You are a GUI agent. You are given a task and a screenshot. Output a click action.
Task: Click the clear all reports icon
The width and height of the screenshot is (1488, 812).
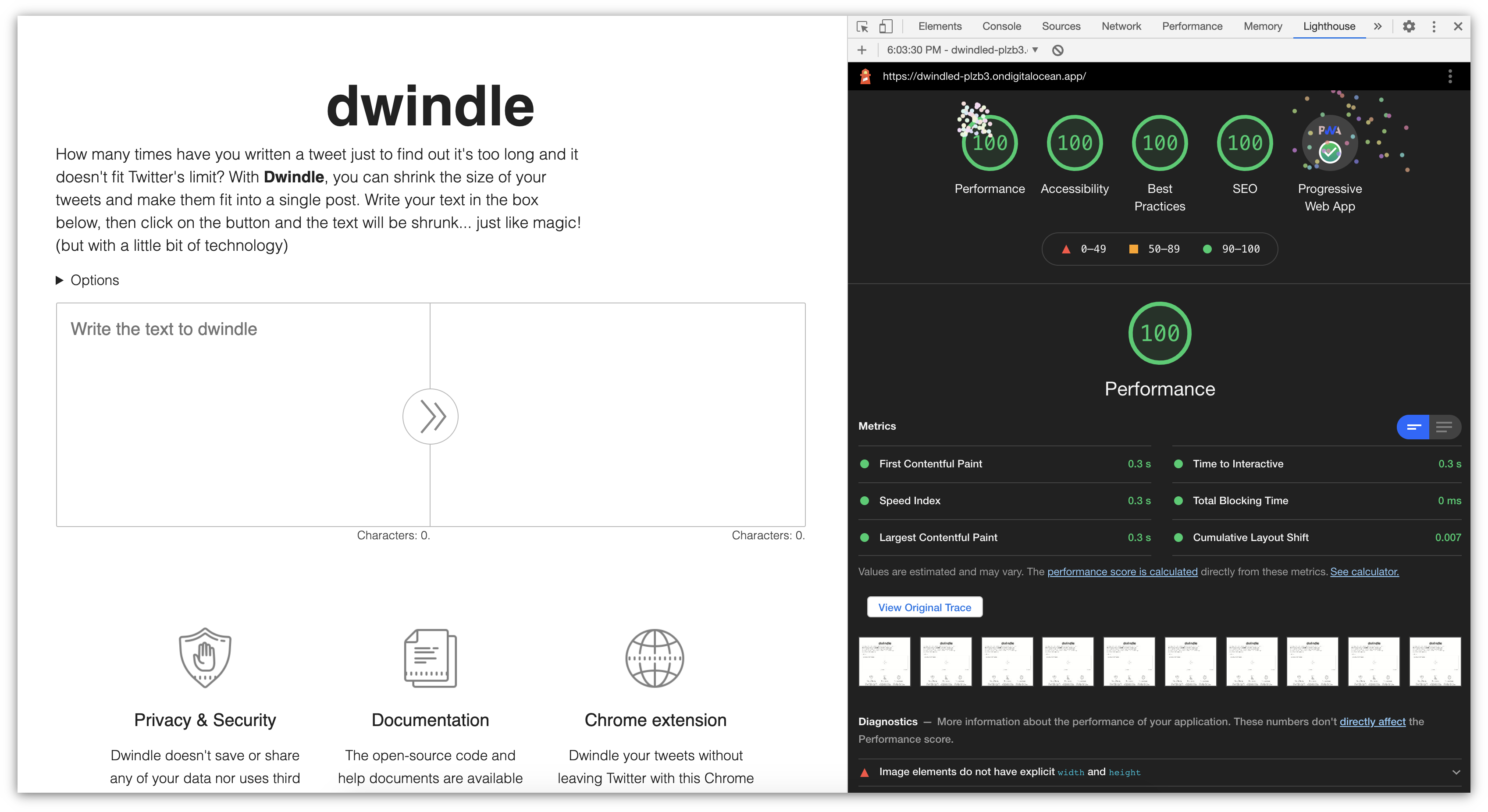1057,50
